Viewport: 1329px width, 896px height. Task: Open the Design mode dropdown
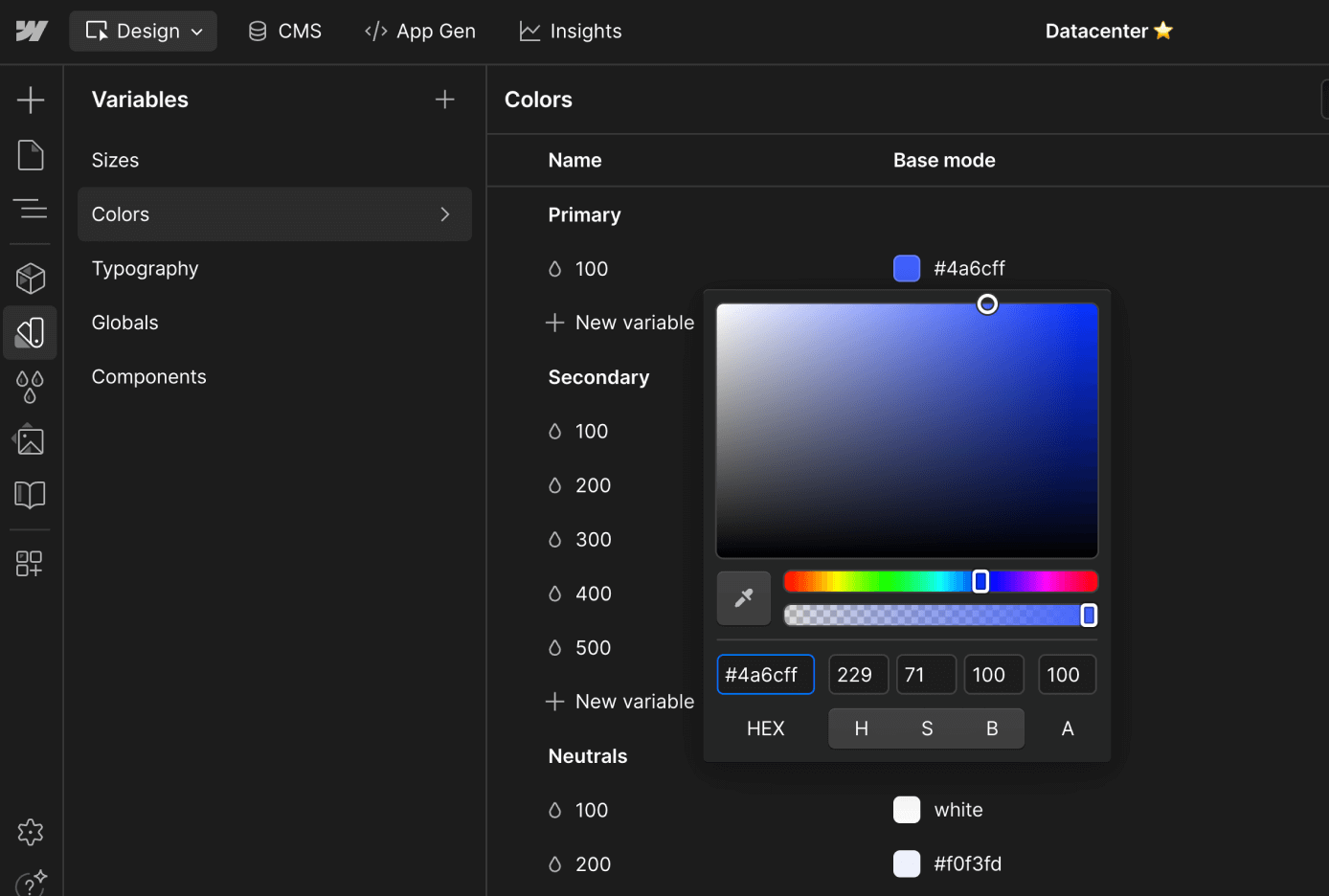coord(143,31)
